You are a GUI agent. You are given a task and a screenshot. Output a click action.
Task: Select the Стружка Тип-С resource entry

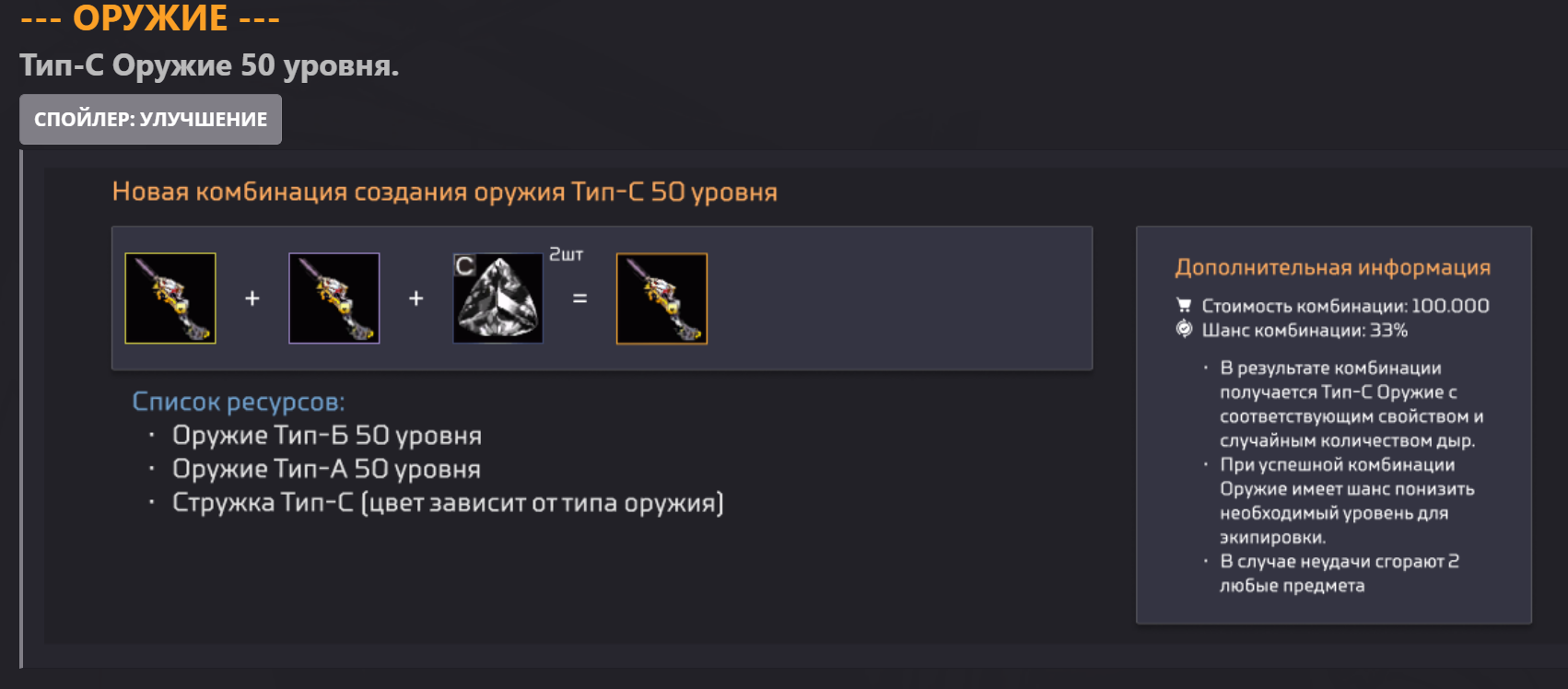click(x=447, y=503)
